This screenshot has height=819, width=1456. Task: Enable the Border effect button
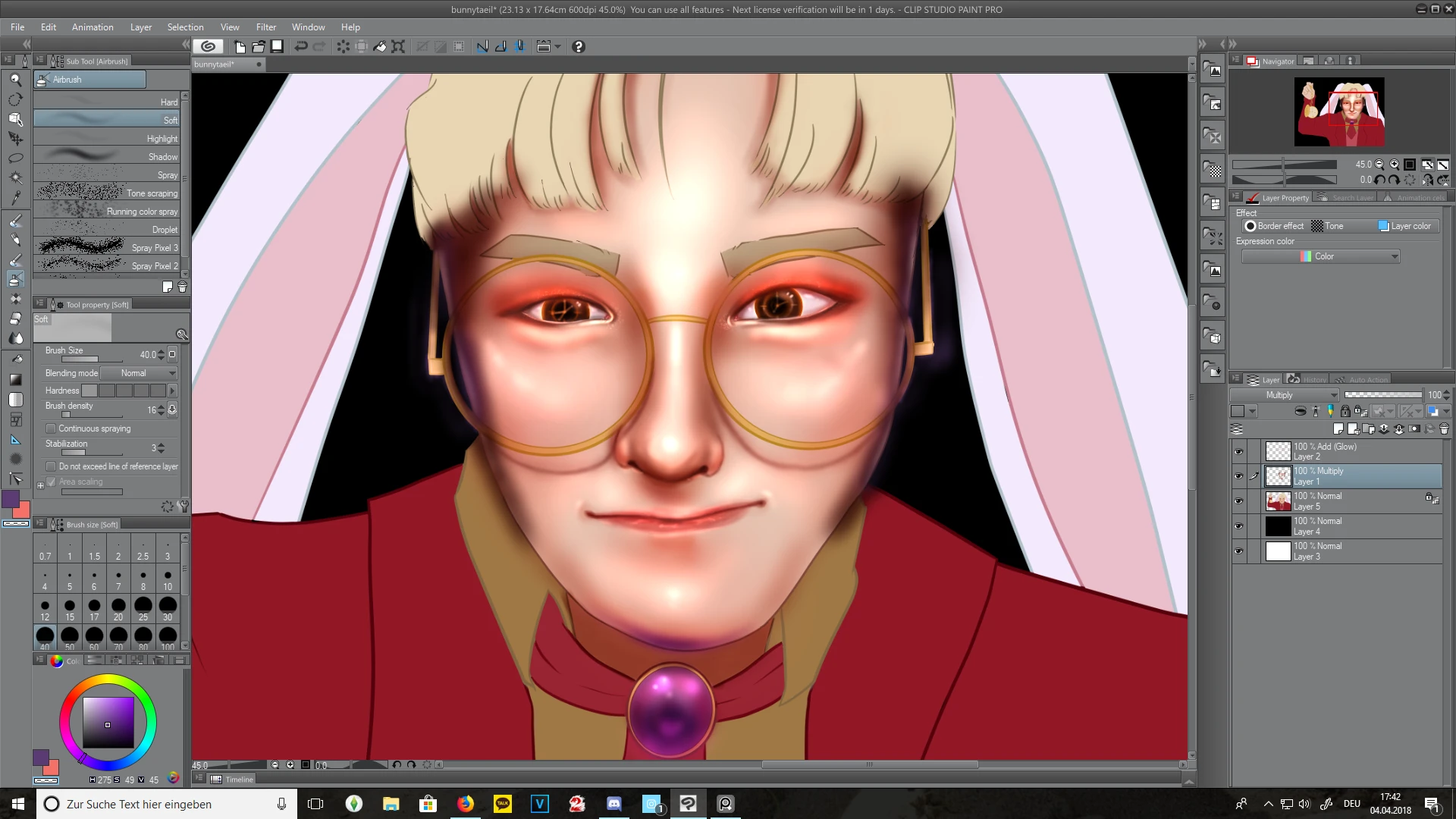[x=1274, y=226]
